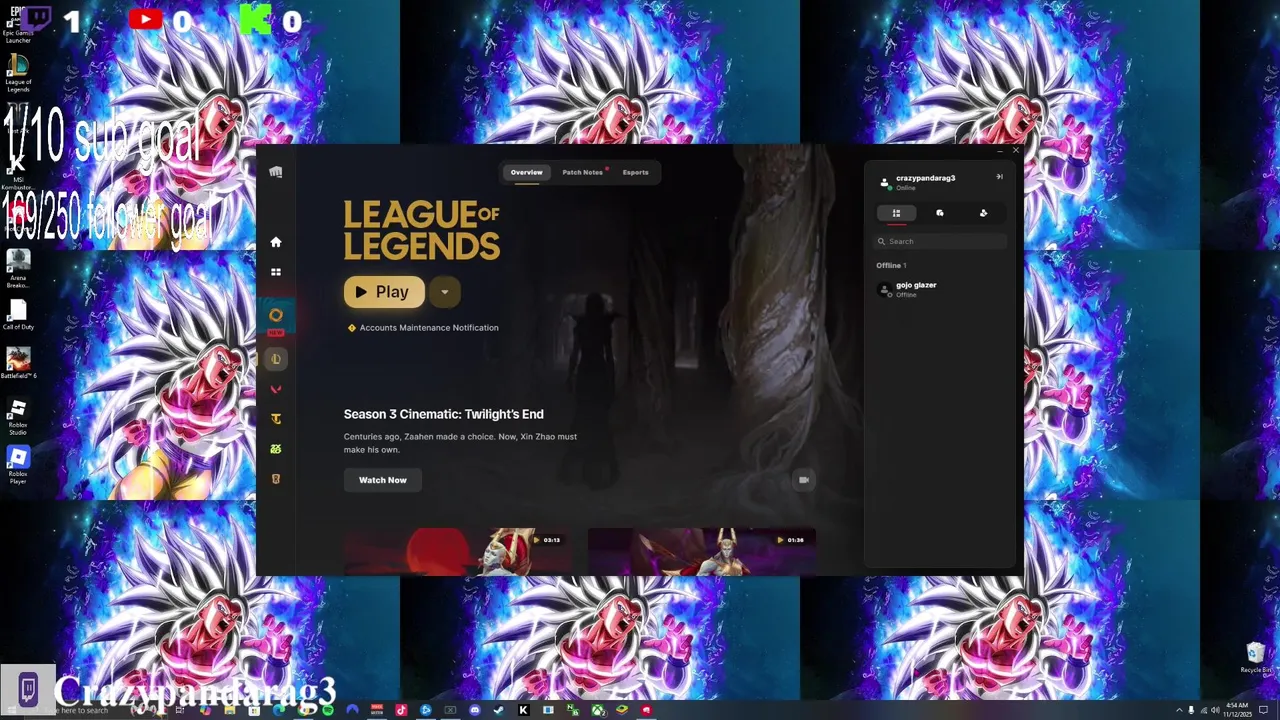Select the chat messages tab in the social panel

[940, 213]
